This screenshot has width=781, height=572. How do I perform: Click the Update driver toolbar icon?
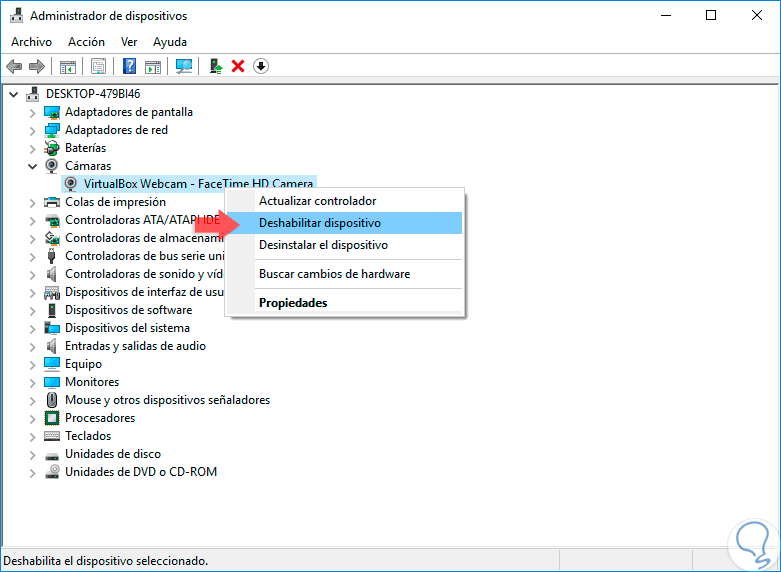click(216, 66)
